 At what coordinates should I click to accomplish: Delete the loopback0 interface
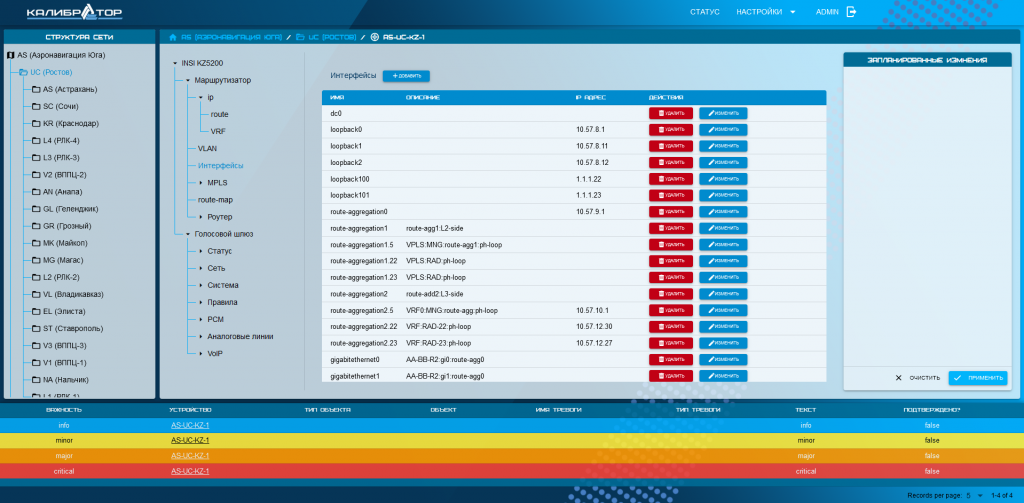point(671,129)
